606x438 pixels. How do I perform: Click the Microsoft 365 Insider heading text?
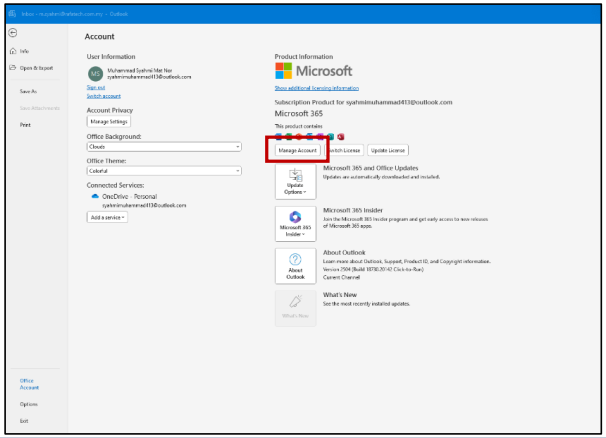(353, 210)
